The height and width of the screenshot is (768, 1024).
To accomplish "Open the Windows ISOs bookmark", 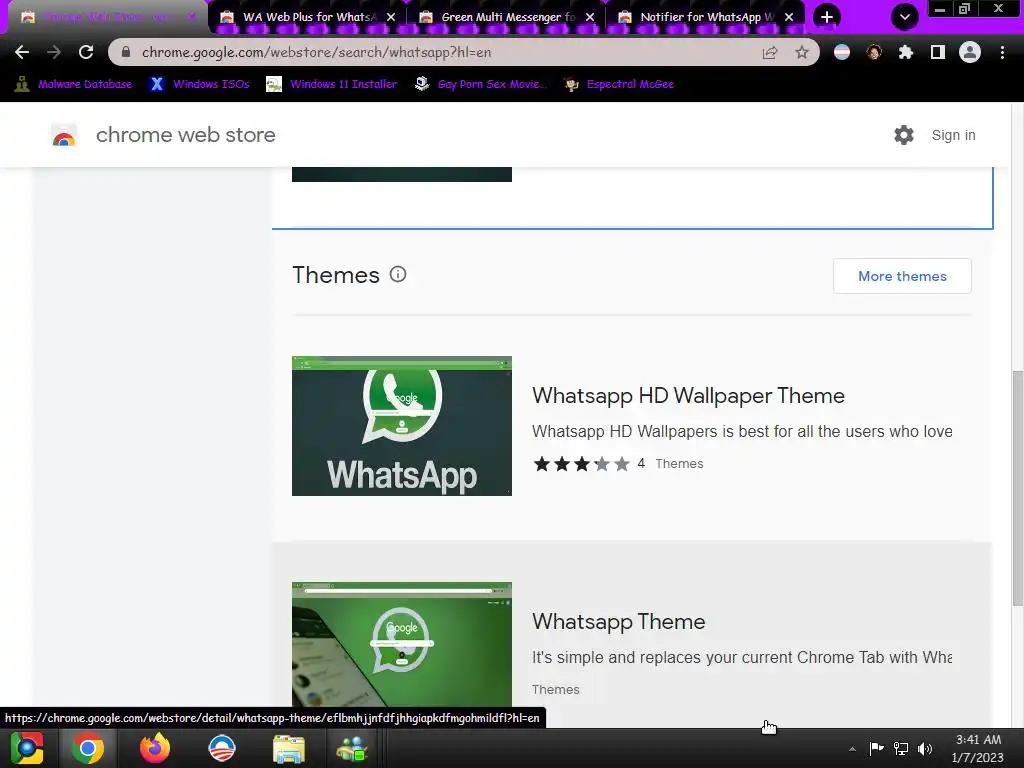I will pos(200,84).
